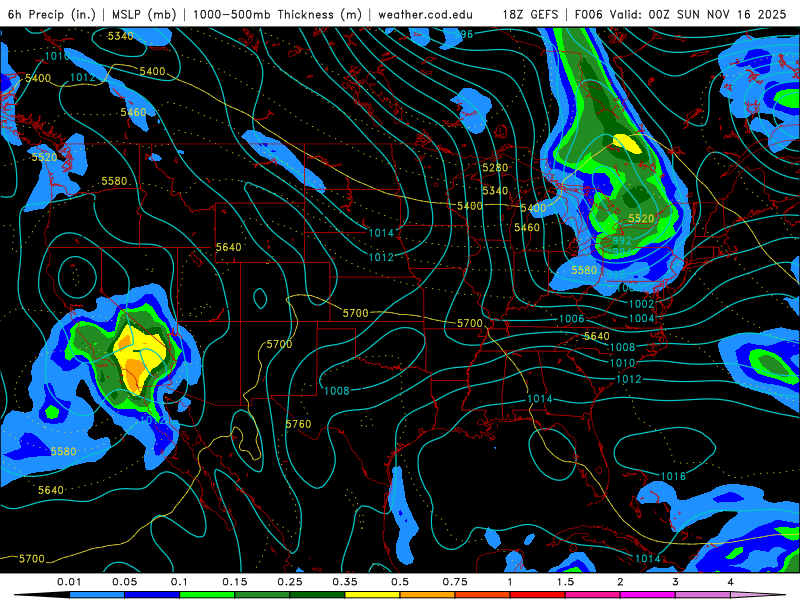The height and width of the screenshot is (600, 800).
Task: Click the 5760 thickness contour label
Action: pos(298,424)
